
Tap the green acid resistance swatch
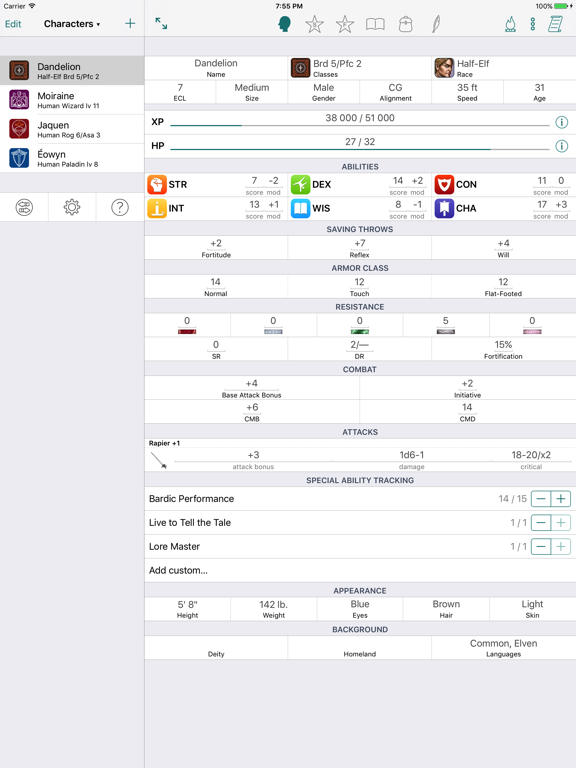[360, 332]
